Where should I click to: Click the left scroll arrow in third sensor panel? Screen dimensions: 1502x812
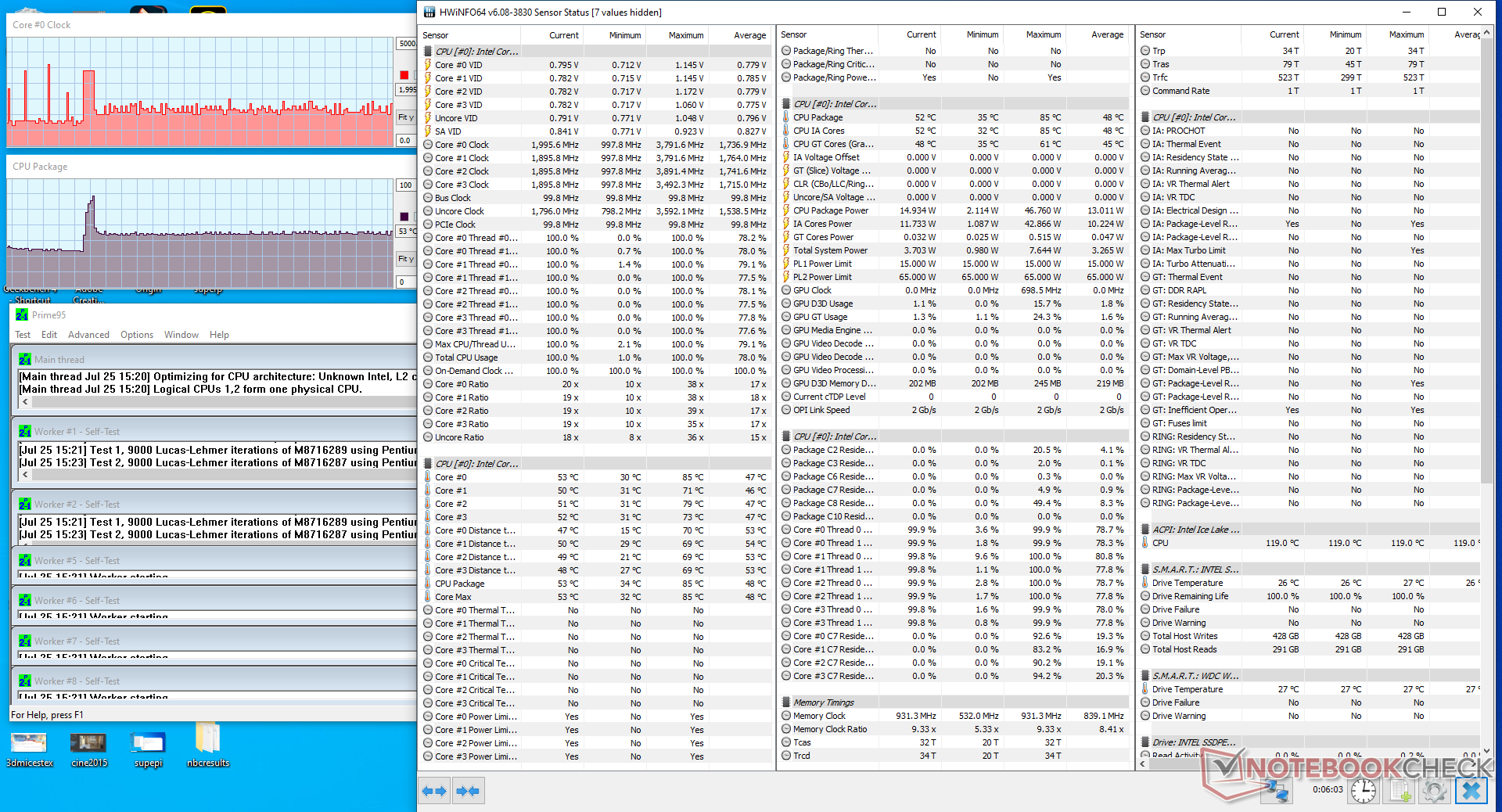coord(1143,763)
